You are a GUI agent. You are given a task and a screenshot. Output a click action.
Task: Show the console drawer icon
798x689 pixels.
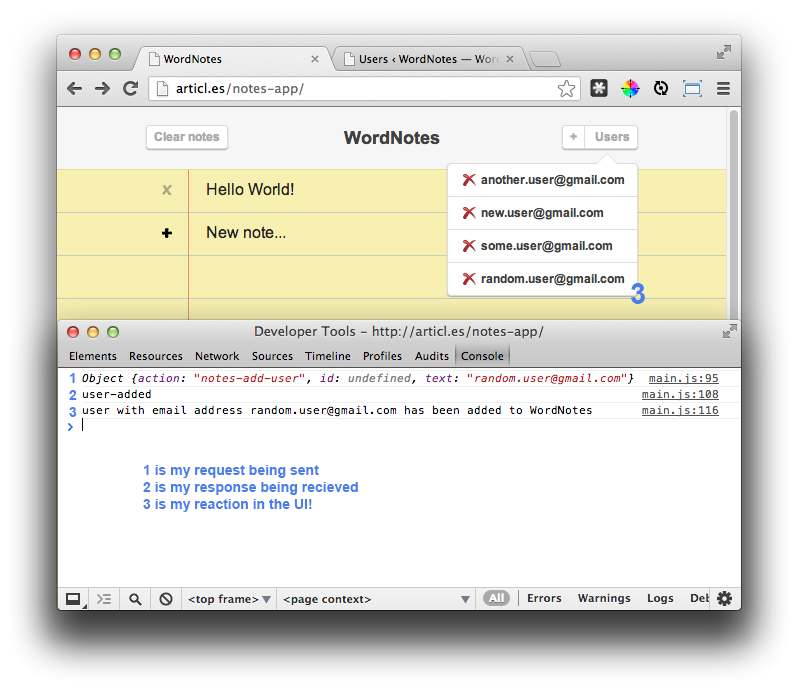104,599
